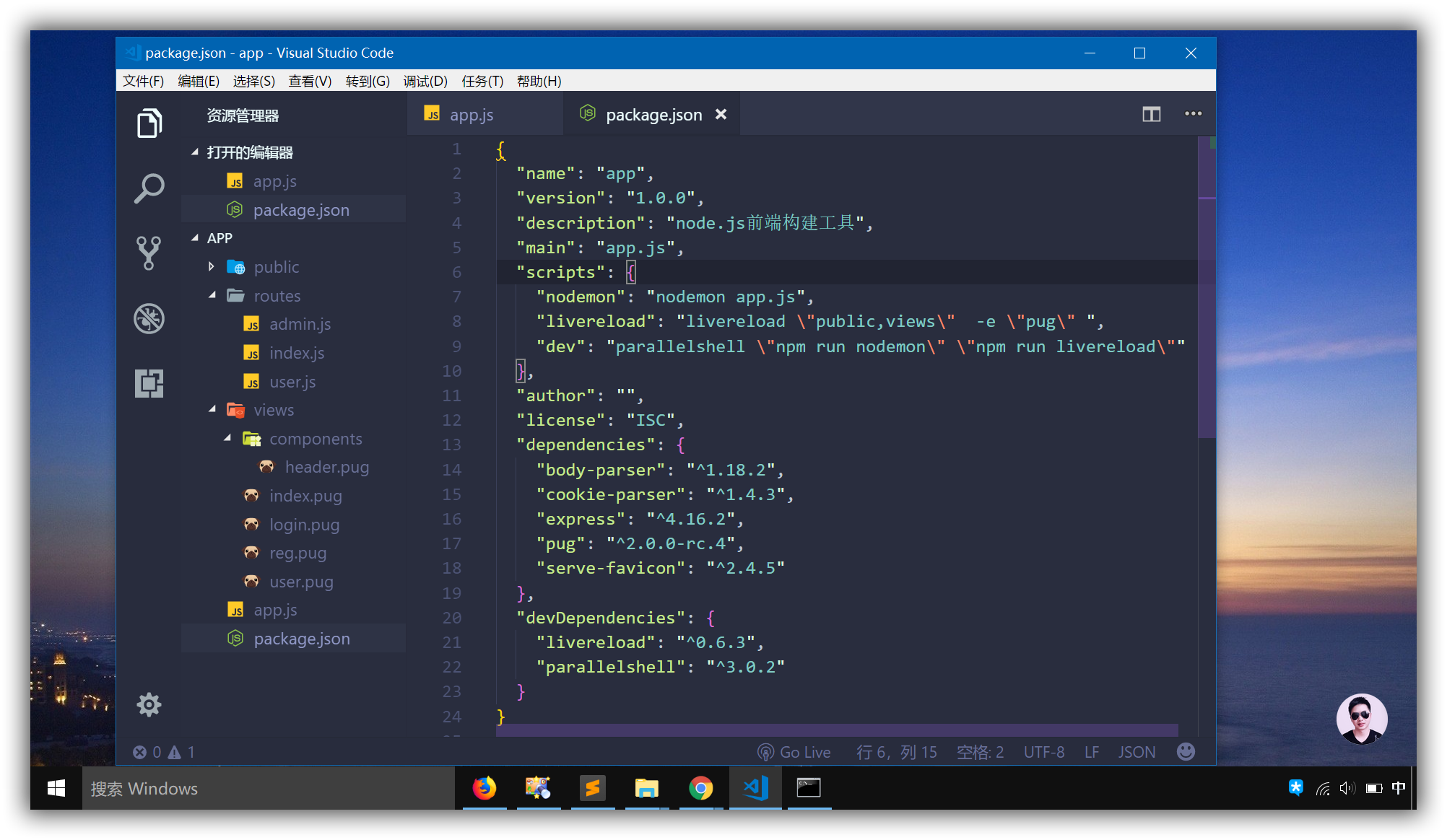Change language mode via JSON indicator
This screenshot has height=840, width=1447.
point(1137,752)
